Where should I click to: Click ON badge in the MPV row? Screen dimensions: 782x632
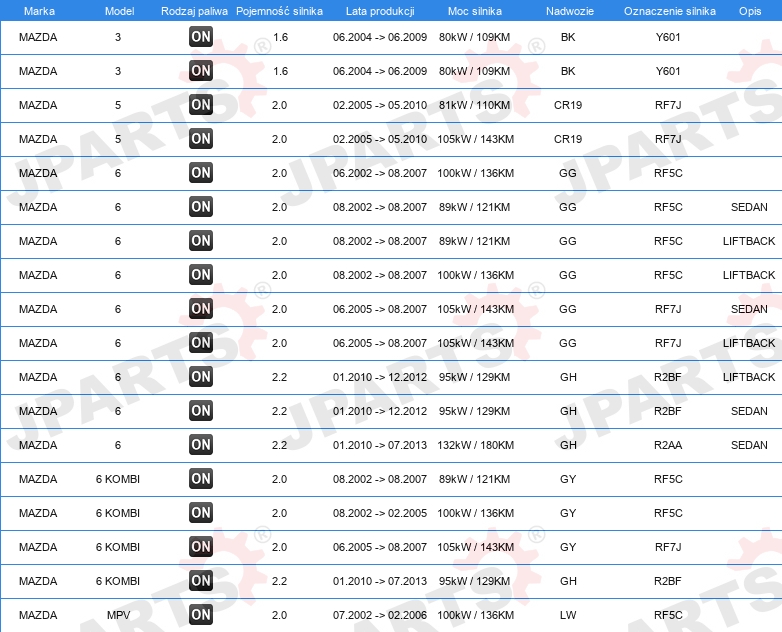(201, 614)
